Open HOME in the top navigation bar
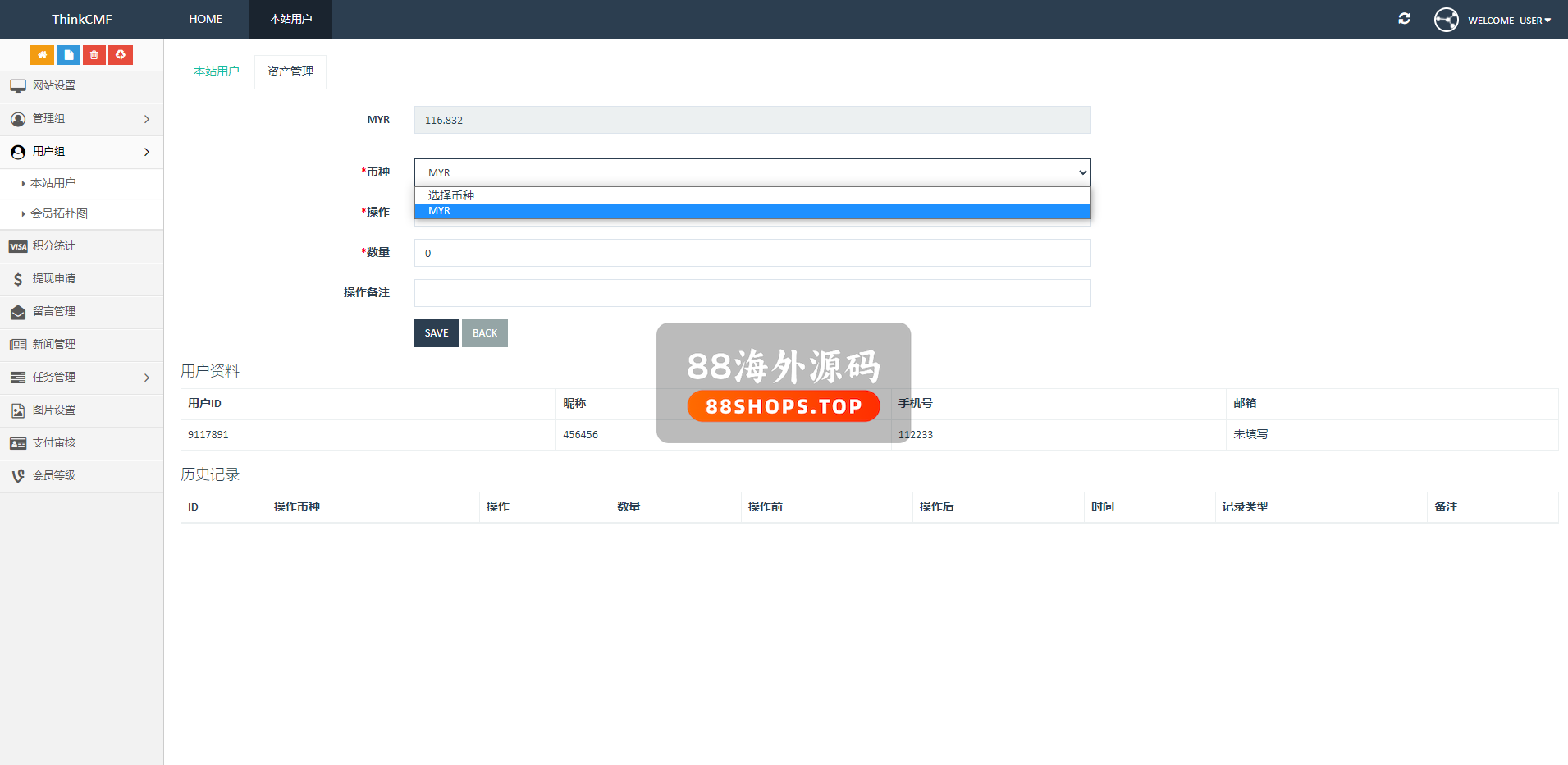This screenshot has height=765, width=1568. pos(205,19)
